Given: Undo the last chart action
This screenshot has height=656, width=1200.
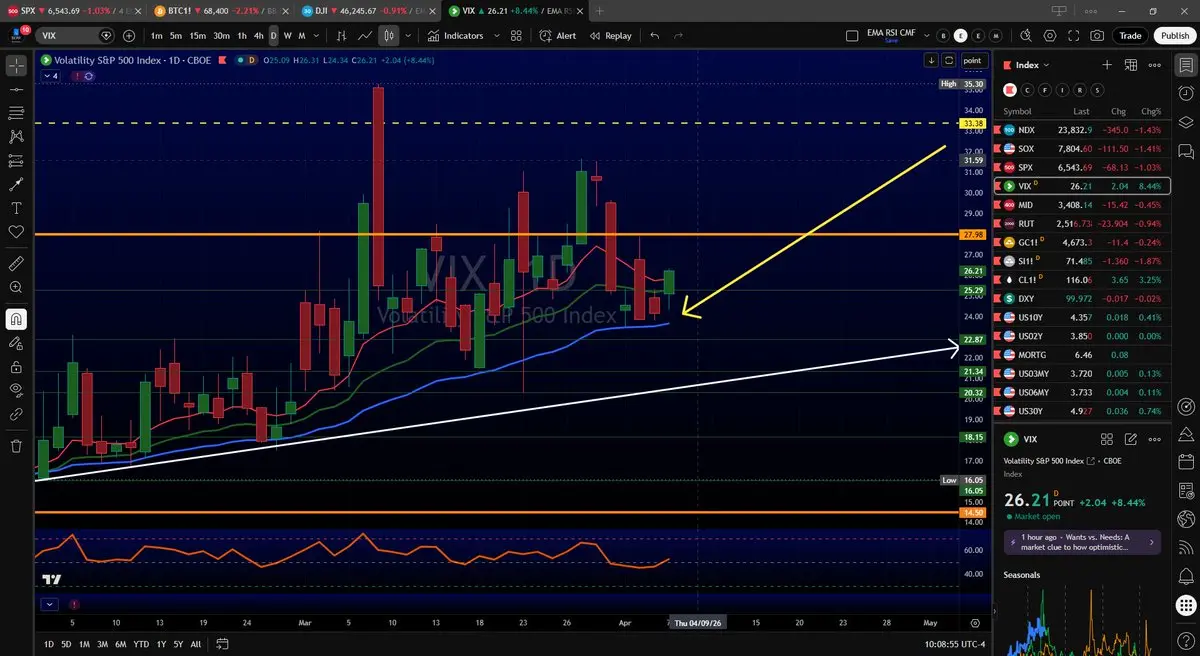Looking at the screenshot, I should tap(655, 36).
